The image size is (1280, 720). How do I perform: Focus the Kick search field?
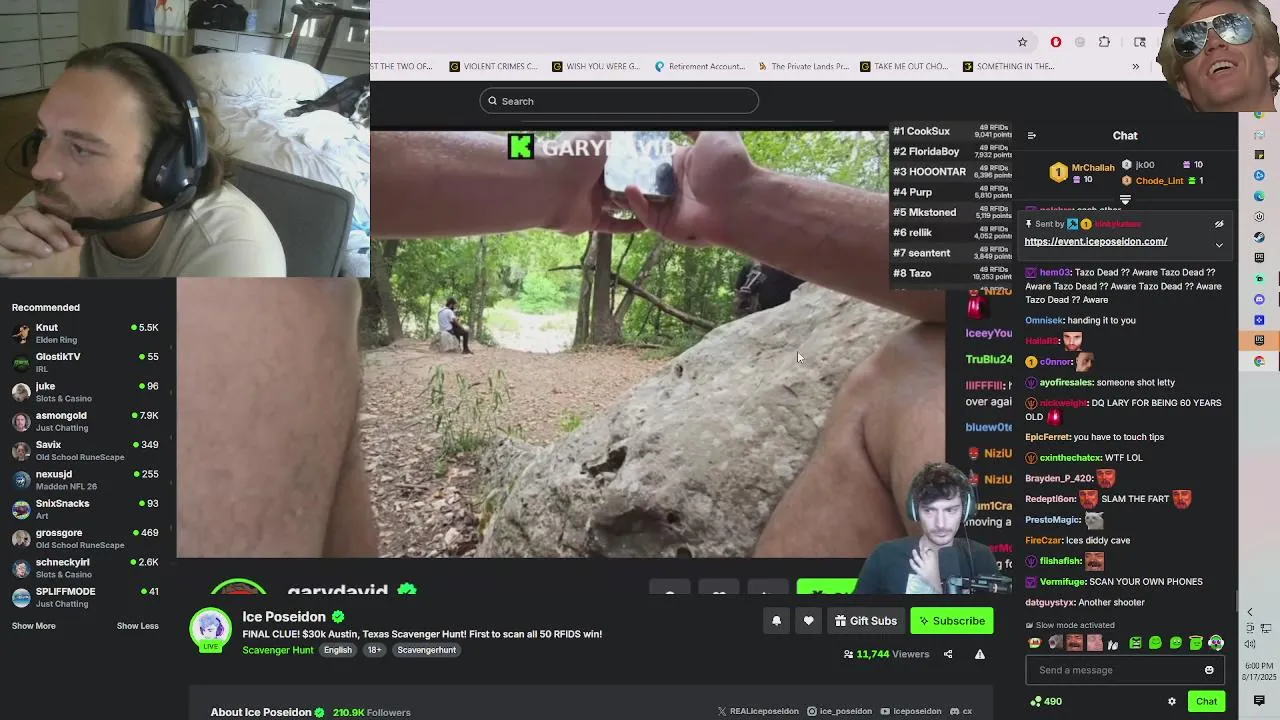click(619, 101)
